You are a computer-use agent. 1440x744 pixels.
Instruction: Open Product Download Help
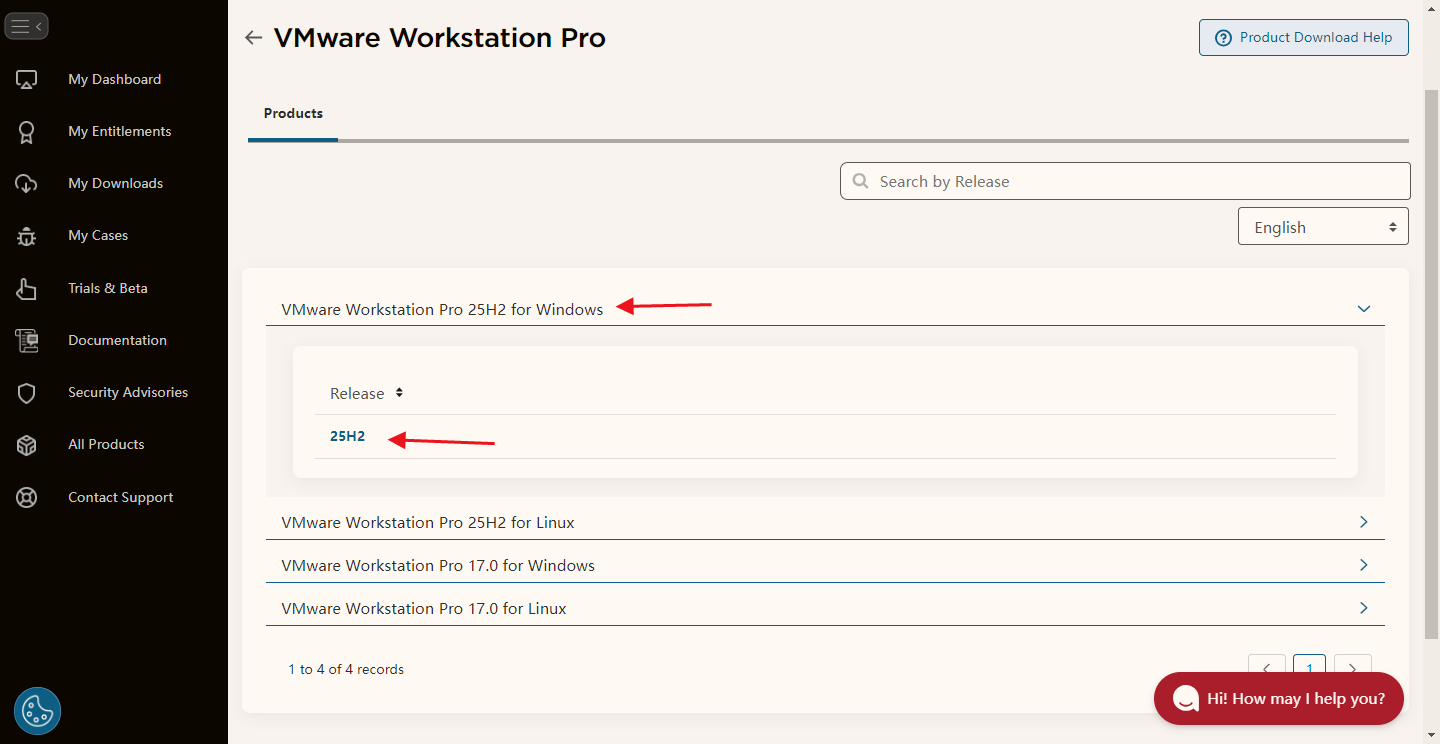tap(1304, 37)
